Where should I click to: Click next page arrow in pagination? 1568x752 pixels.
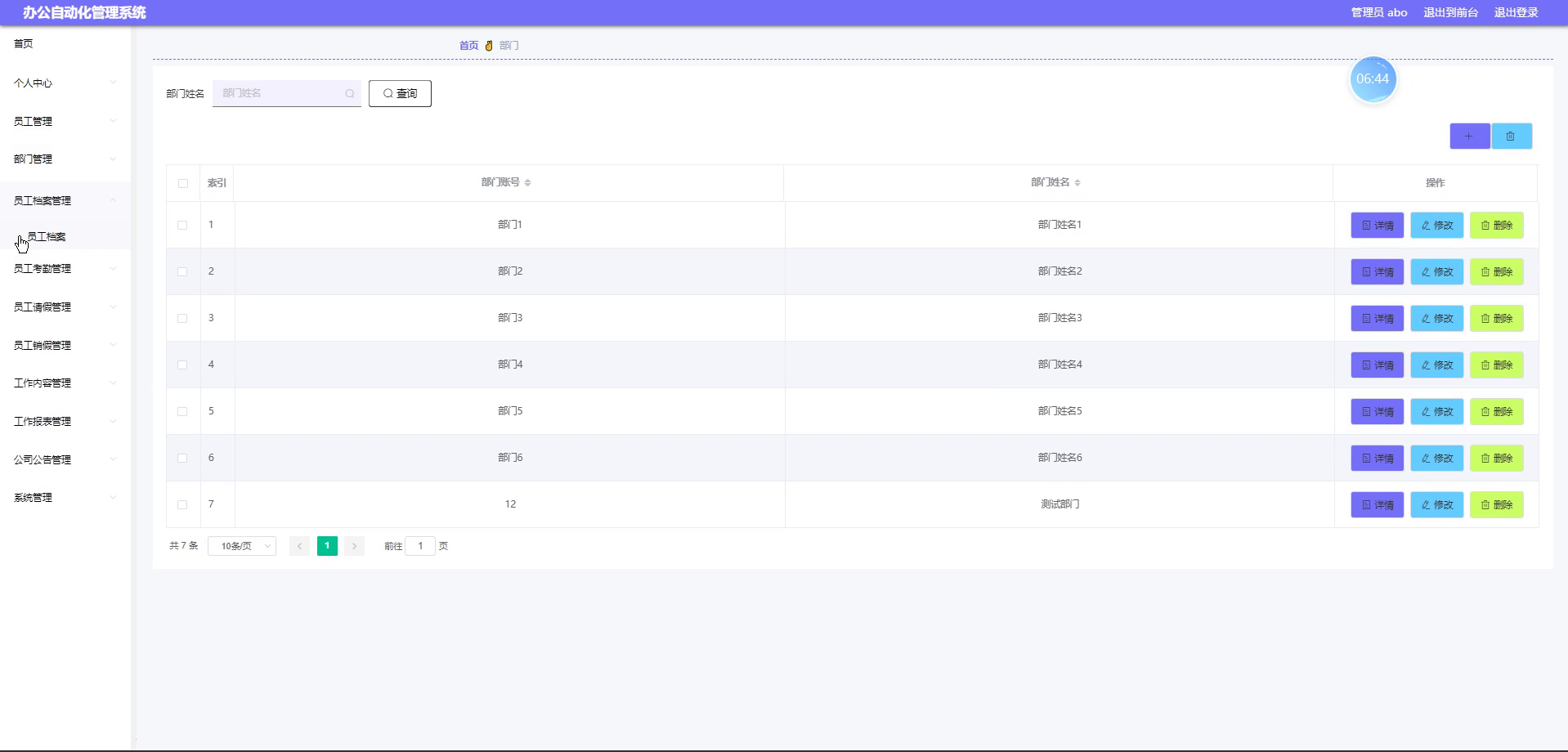[354, 546]
